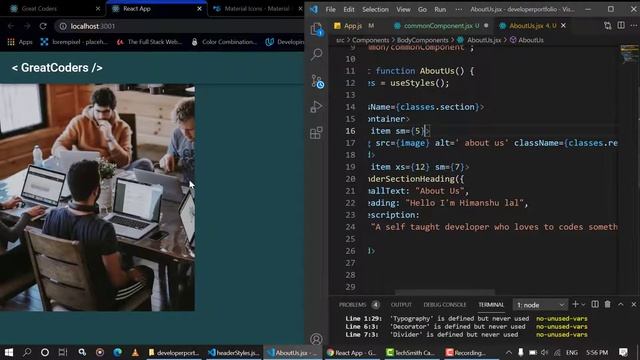Switch to the App.js editor tab

(x=353, y=26)
